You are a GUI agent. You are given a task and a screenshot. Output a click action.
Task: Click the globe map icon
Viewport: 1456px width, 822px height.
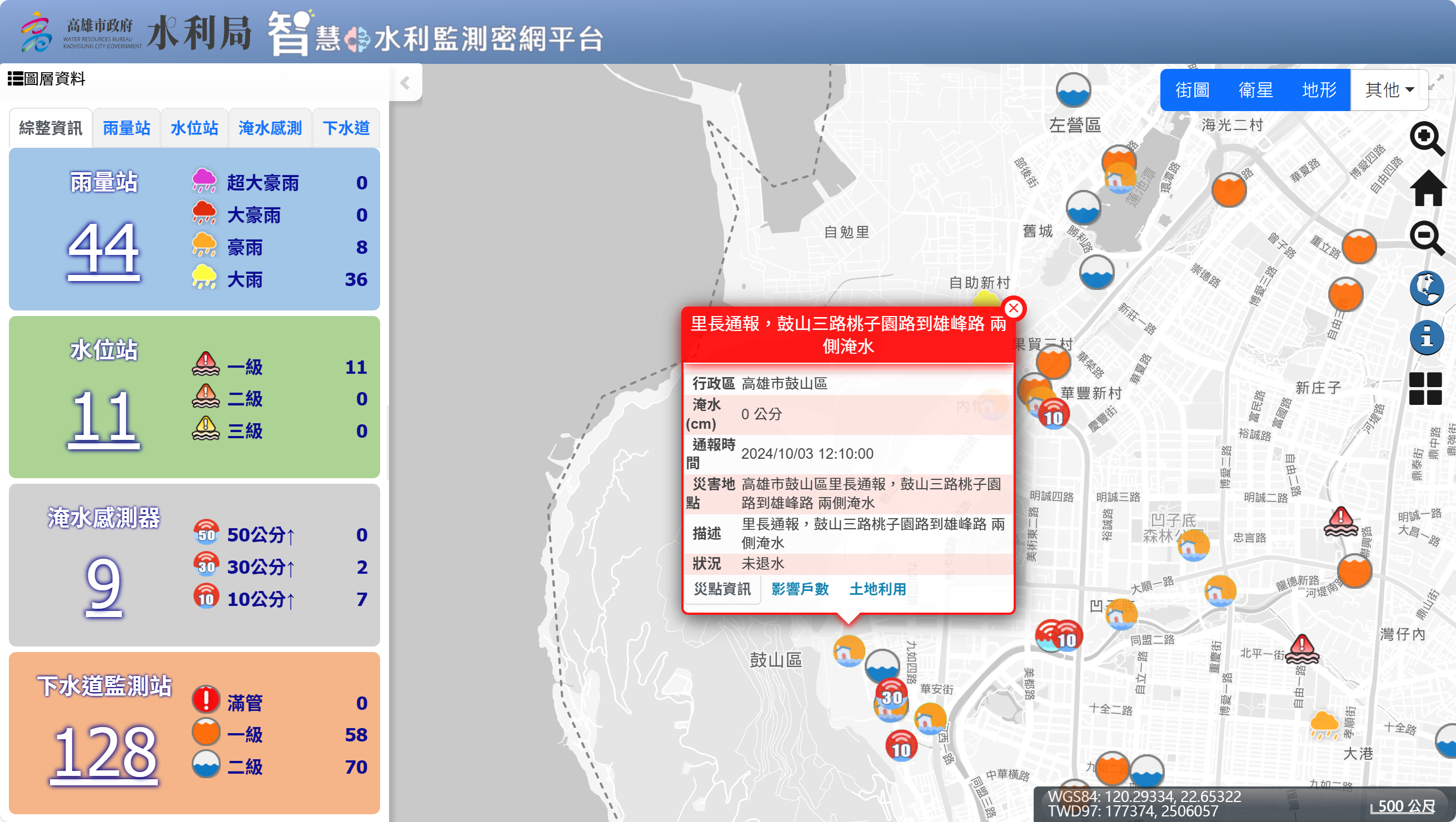1427,288
